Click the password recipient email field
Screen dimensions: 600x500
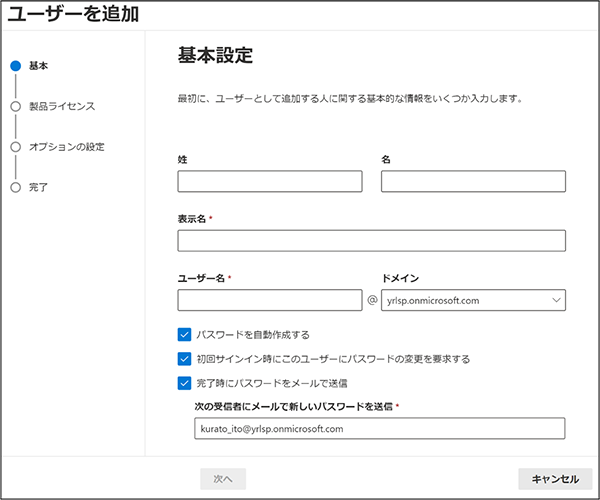click(x=380, y=428)
